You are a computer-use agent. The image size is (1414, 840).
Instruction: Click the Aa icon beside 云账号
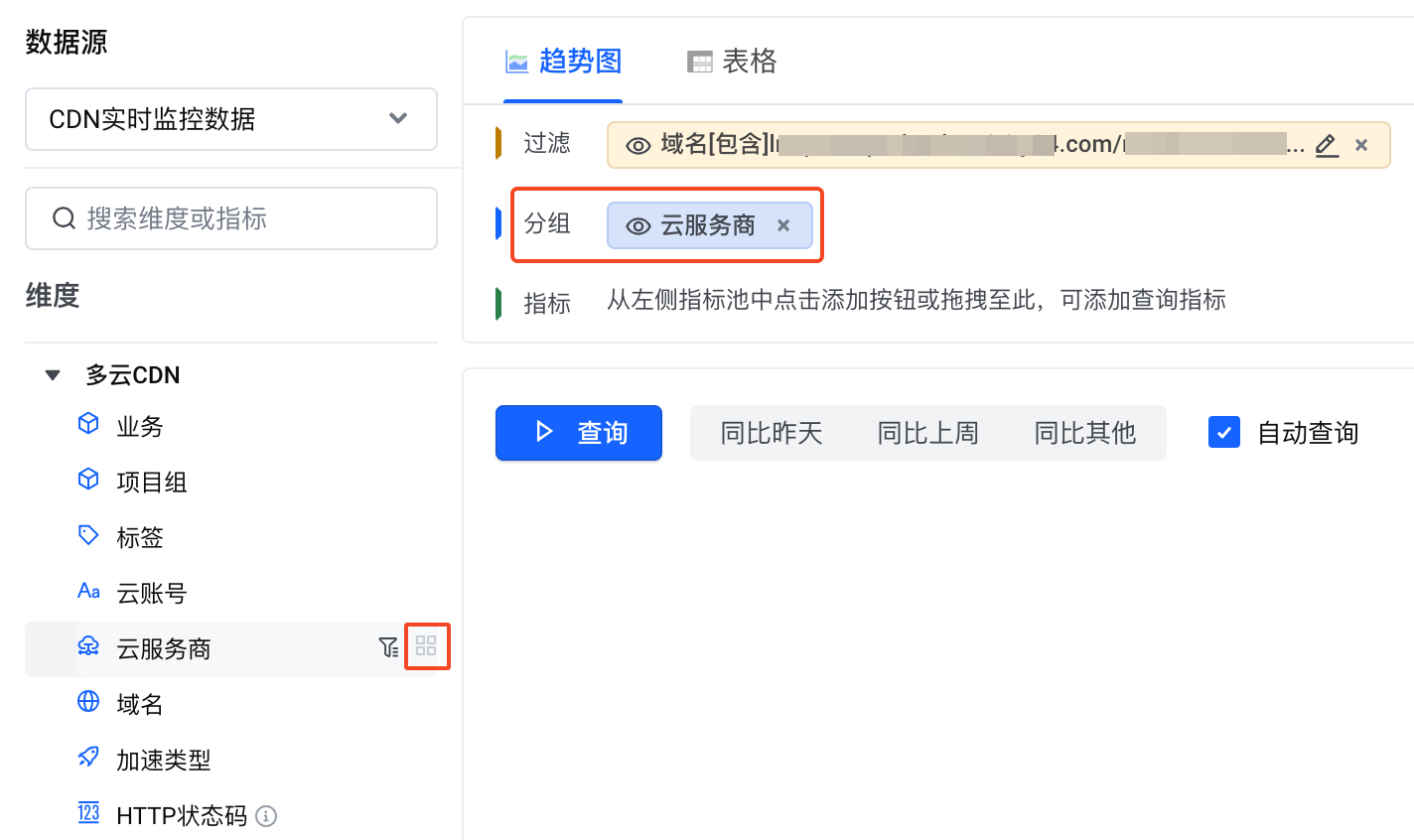88,591
